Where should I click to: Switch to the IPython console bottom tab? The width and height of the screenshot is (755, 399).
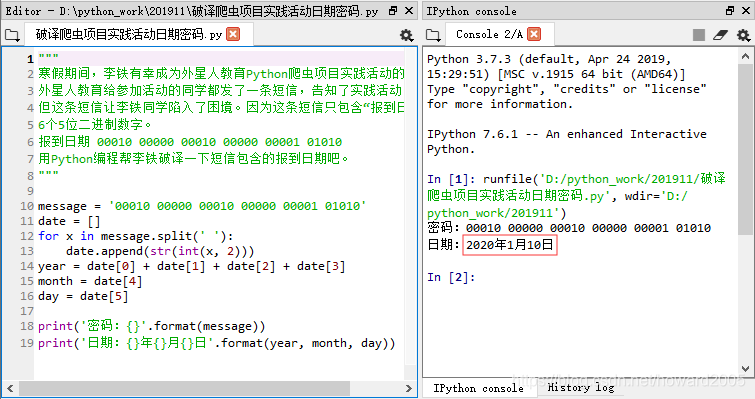[x=478, y=388]
